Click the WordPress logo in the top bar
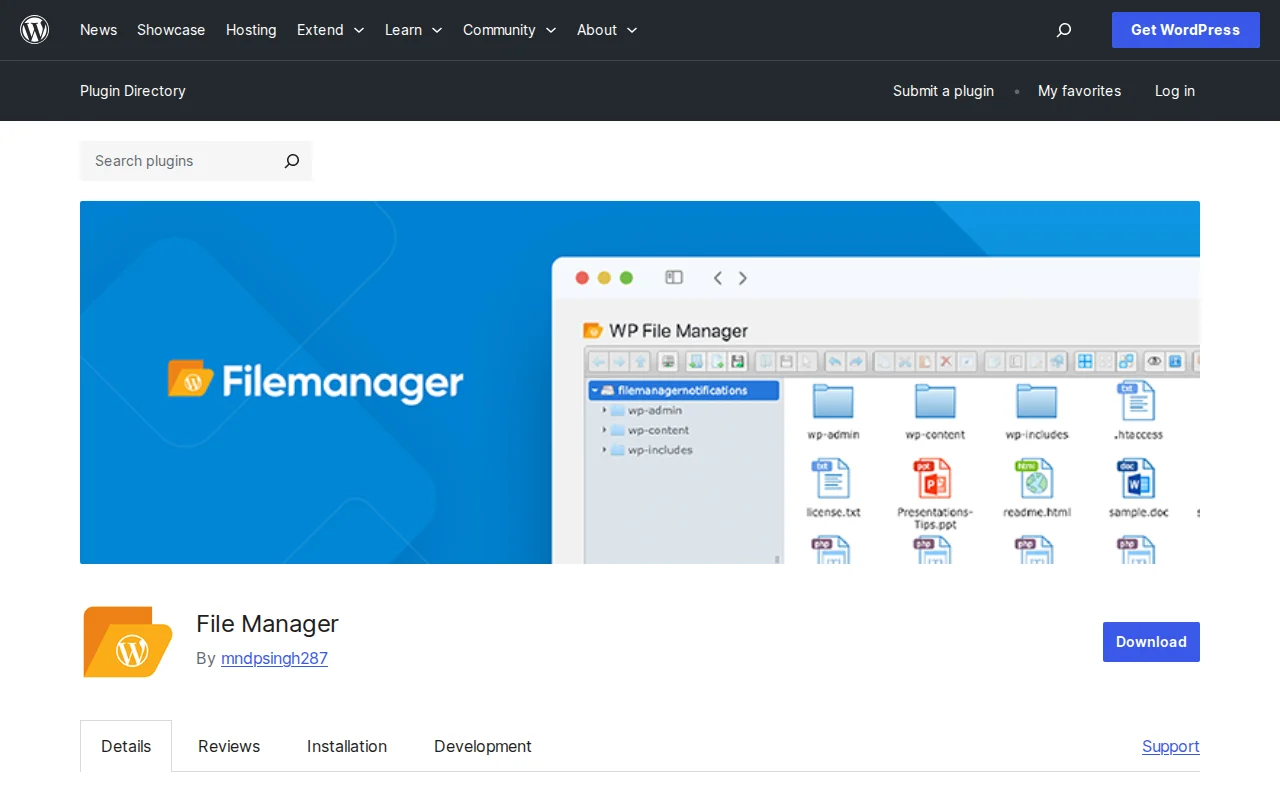 (34, 29)
